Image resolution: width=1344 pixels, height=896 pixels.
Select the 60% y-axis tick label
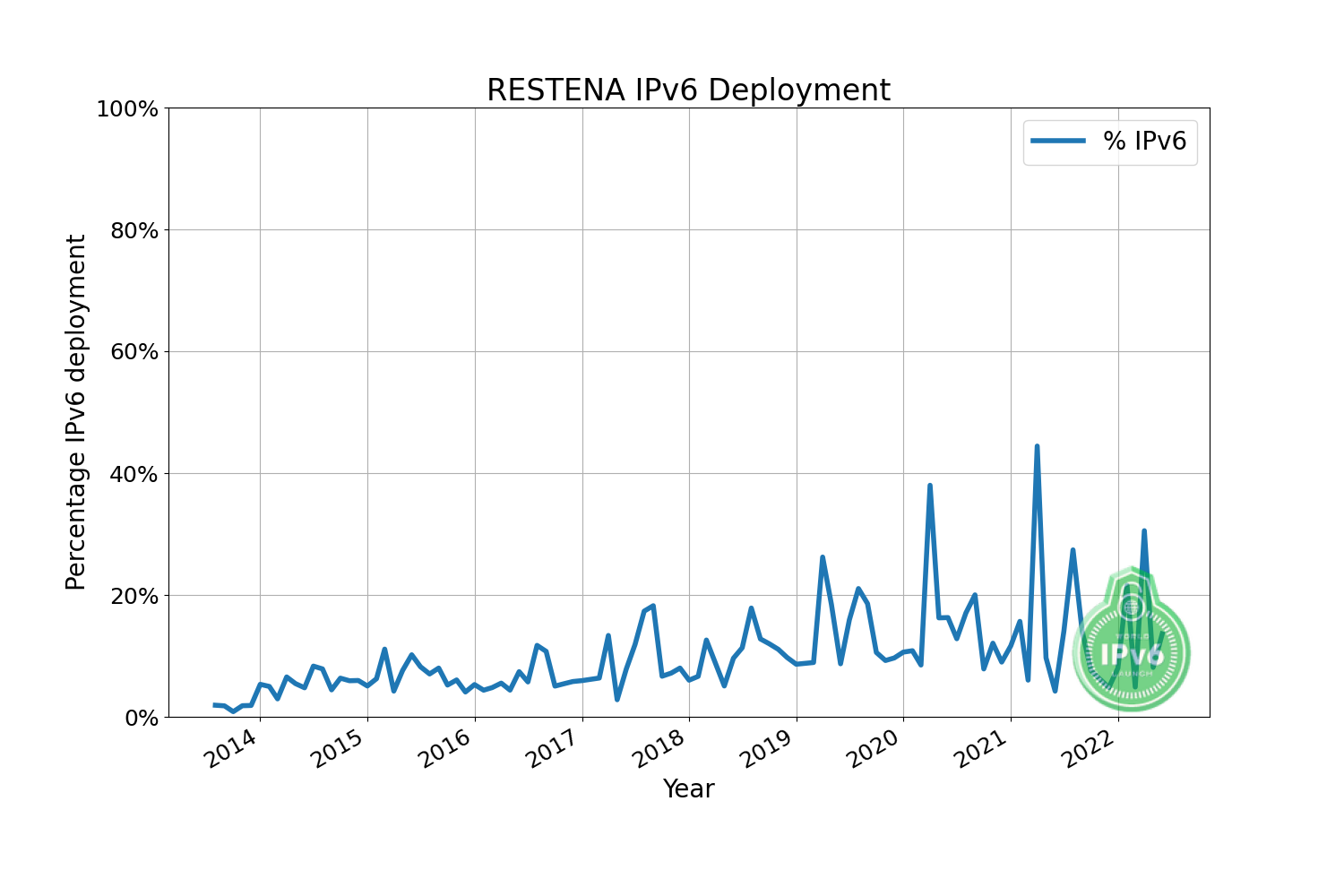[134, 352]
